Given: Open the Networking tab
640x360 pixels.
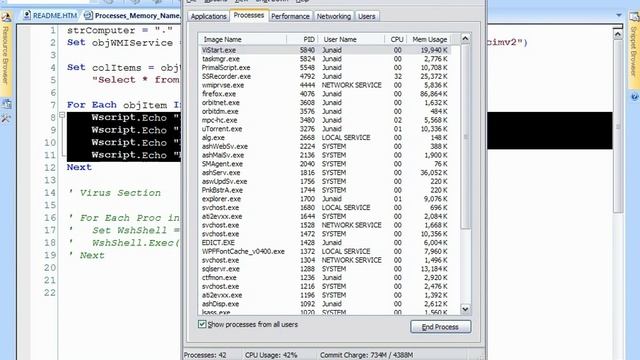Looking at the screenshot, I should pyautogui.click(x=333, y=16).
